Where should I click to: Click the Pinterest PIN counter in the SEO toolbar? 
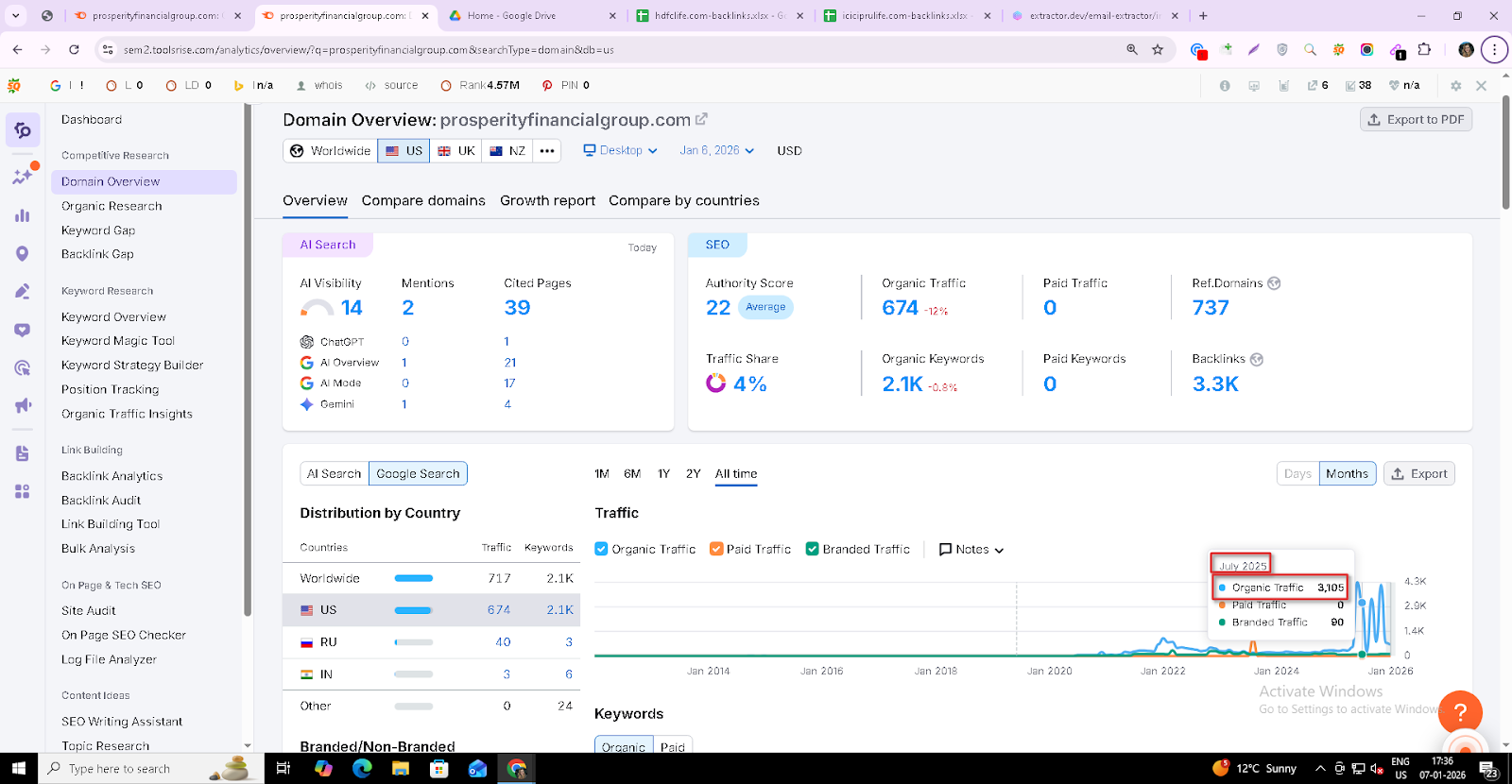566,85
